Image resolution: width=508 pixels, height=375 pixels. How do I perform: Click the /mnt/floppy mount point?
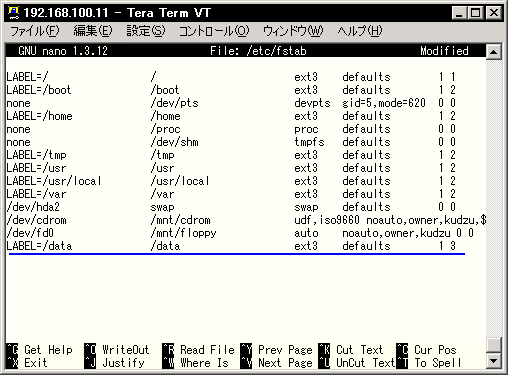pyautogui.click(x=183, y=233)
